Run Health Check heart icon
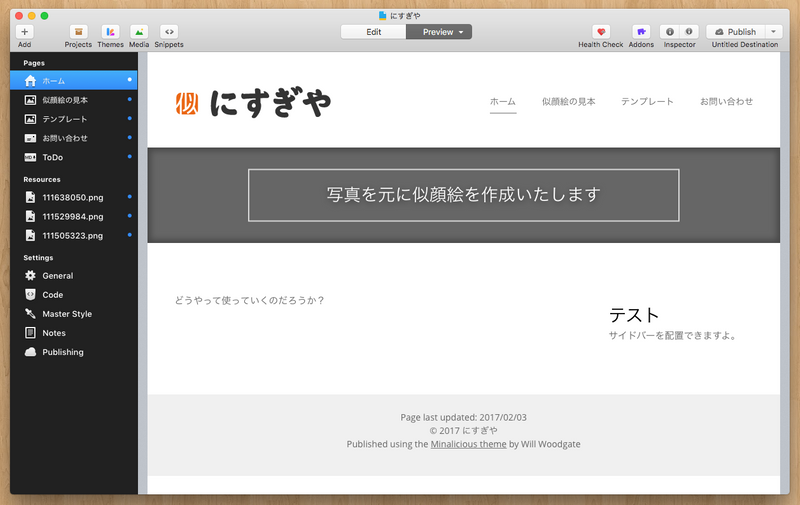The width and height of the screenshot is (800, 505). coord(601,32)
